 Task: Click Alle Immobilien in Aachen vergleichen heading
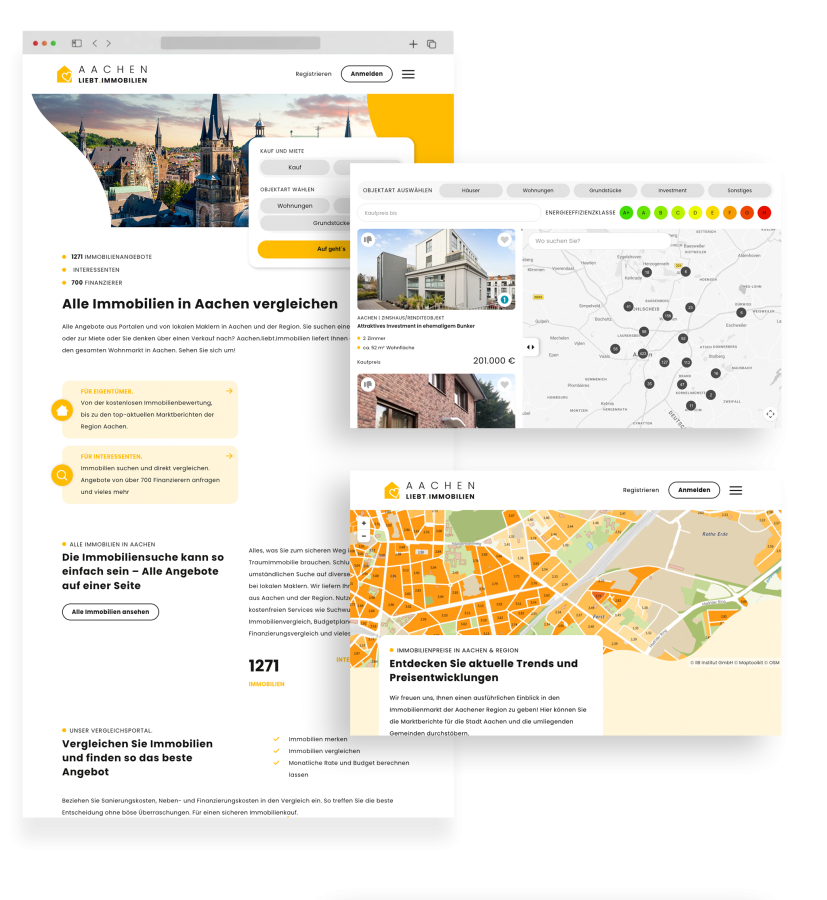click(x=200, y=304)
